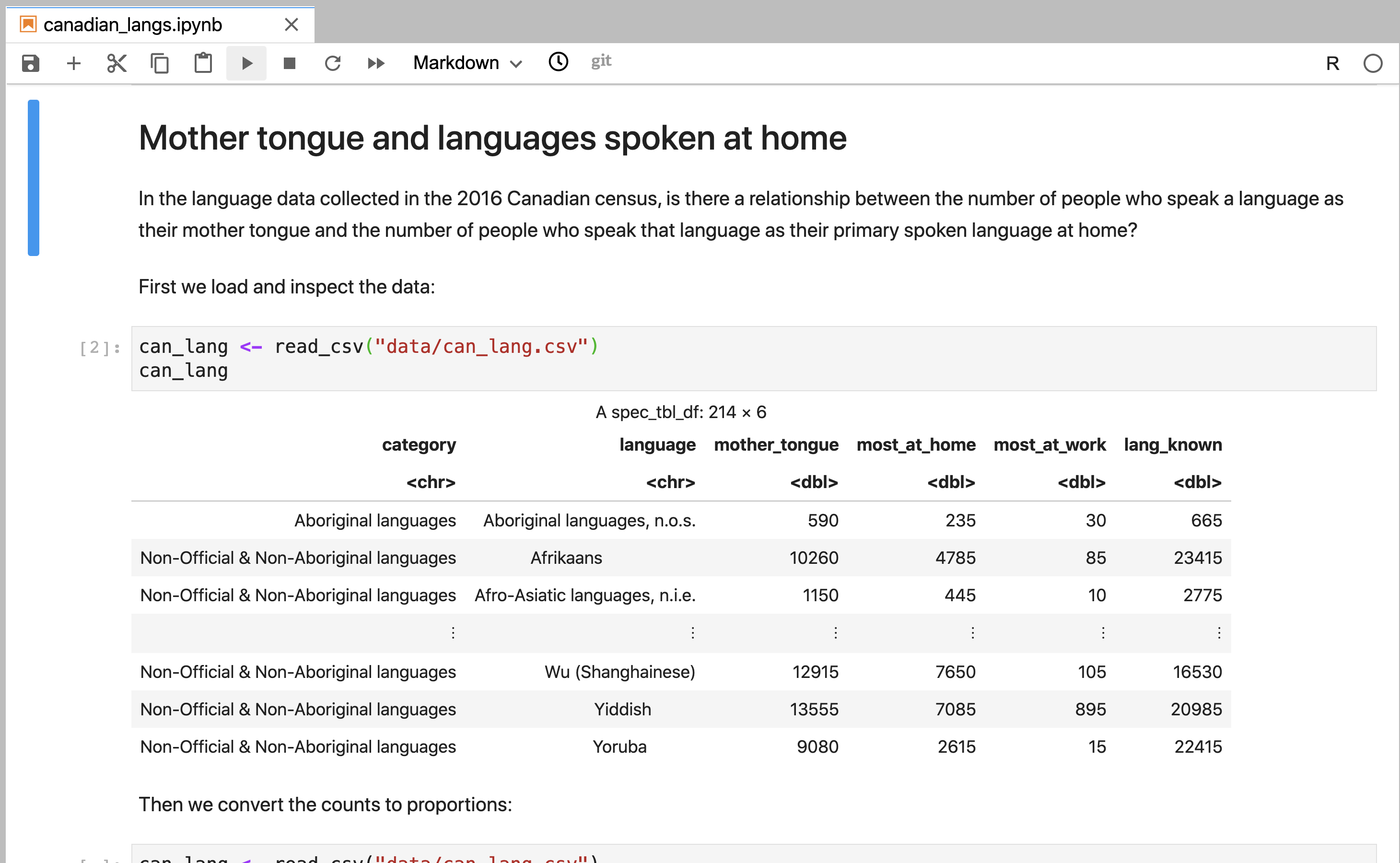
Task: Click the most_at_work value 895
Action: point(1091,709)
